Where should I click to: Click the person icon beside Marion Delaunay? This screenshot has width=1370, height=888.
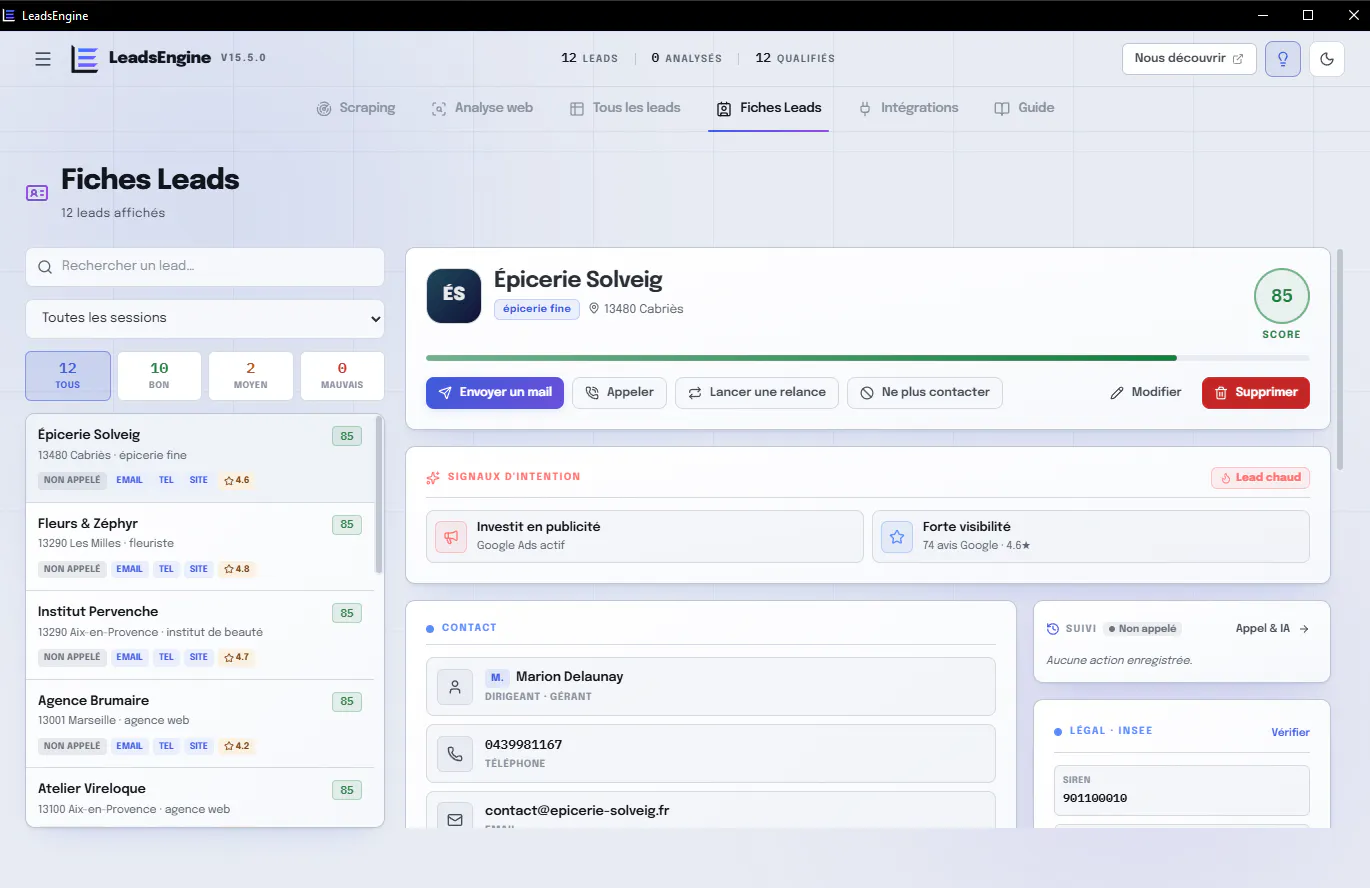[455, 687]
